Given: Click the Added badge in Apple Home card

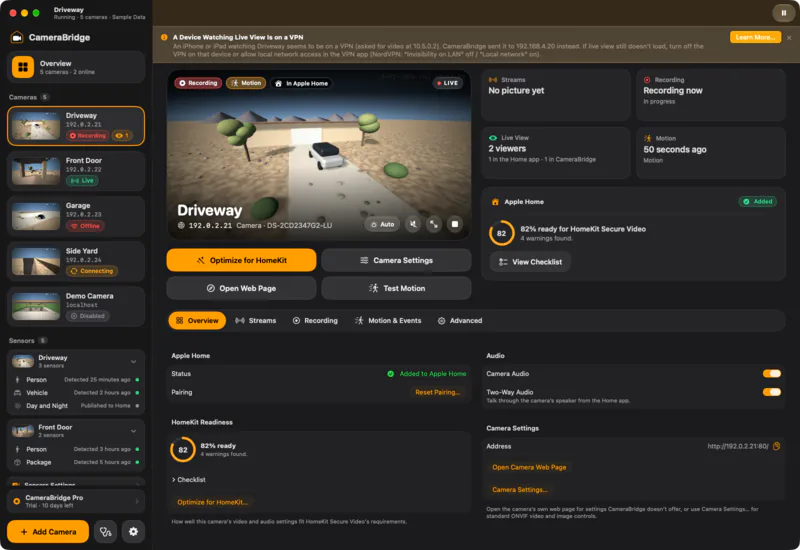Looking at the screenshot, I should (x=758, y=202).
